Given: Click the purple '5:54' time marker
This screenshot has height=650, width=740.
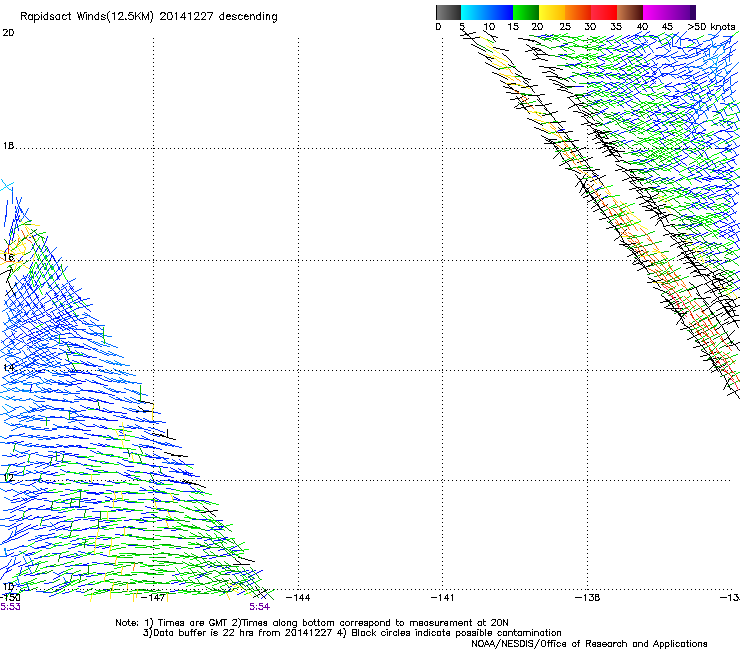Looking at the screenshot, I should coord(260,607).
